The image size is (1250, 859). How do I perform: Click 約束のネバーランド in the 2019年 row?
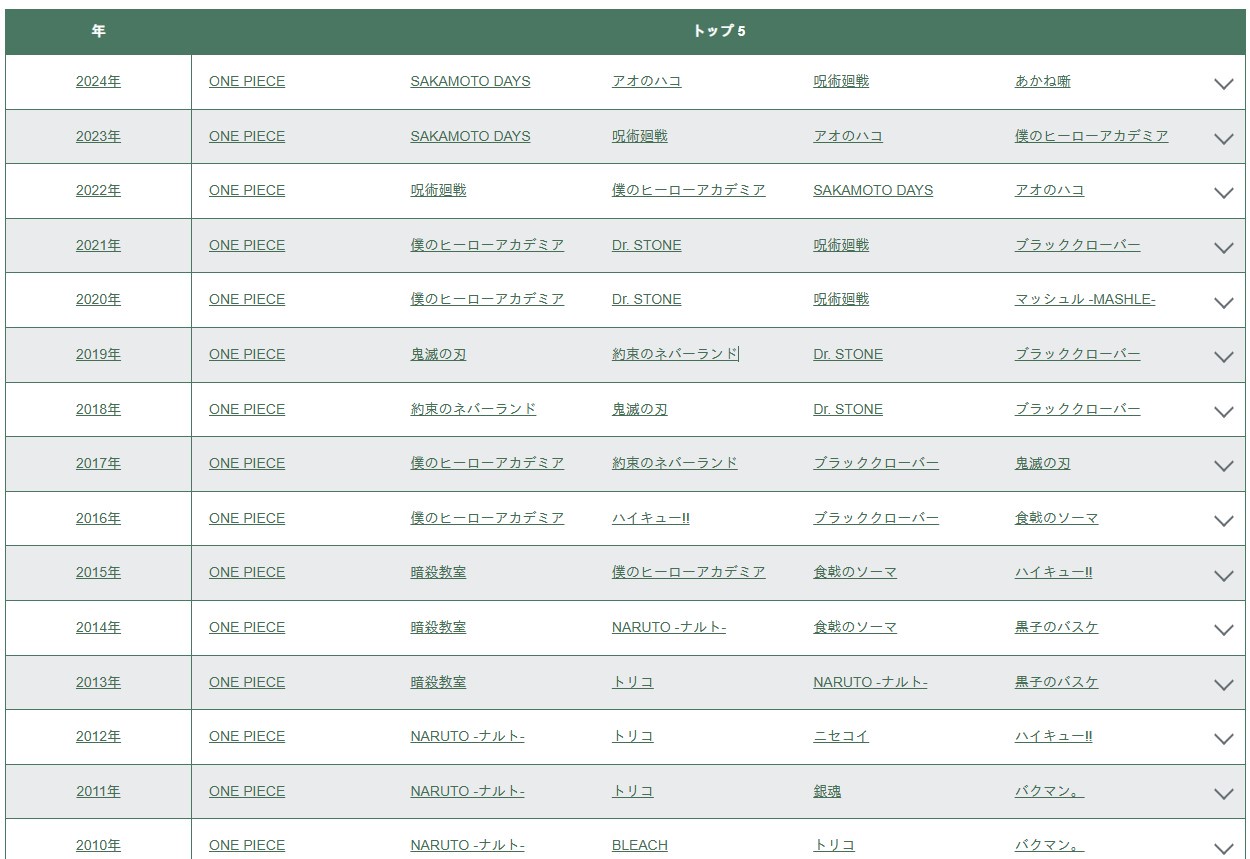pyautogui.click(x=675, y=354)
